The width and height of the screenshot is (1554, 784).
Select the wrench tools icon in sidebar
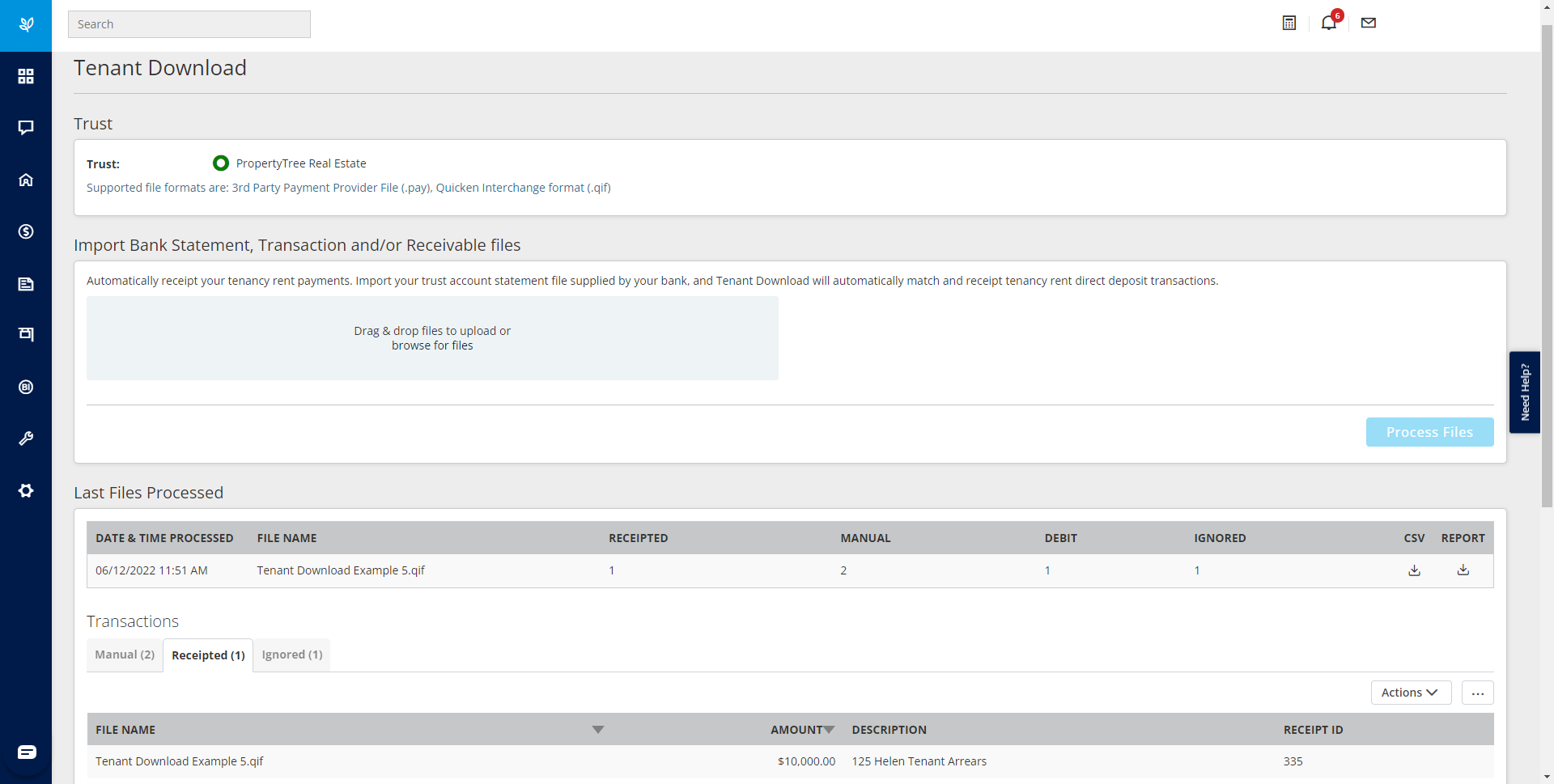click(26, 439)
